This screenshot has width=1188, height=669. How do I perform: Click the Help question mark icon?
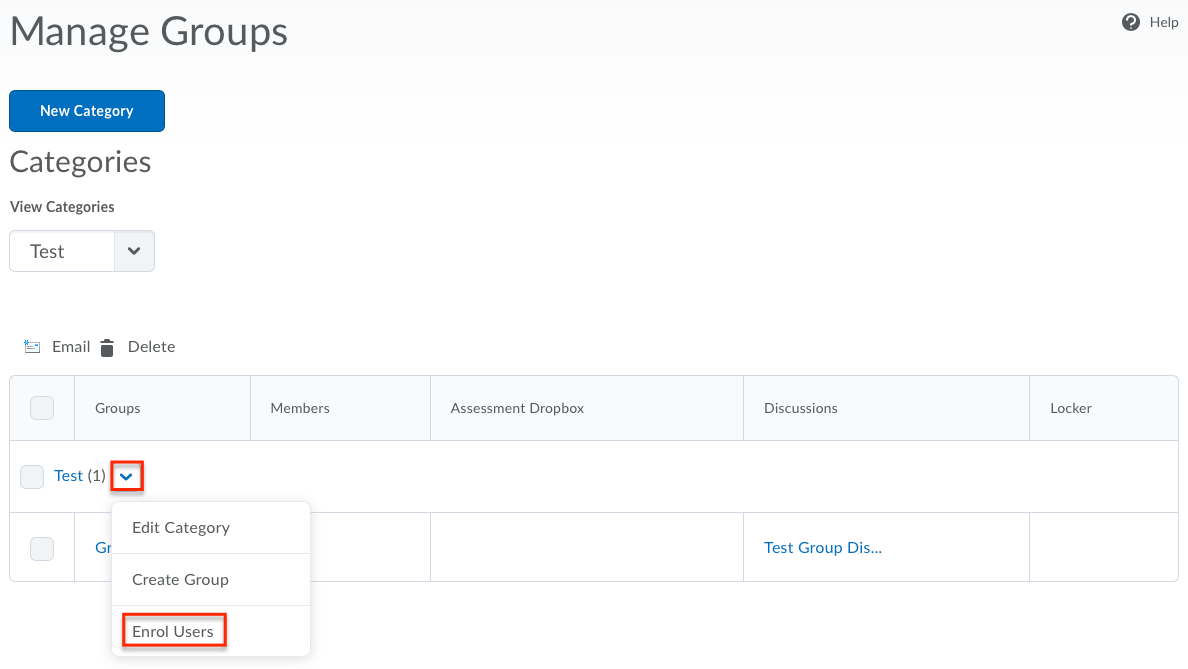pyautogui.click(x=1130, y=23)
